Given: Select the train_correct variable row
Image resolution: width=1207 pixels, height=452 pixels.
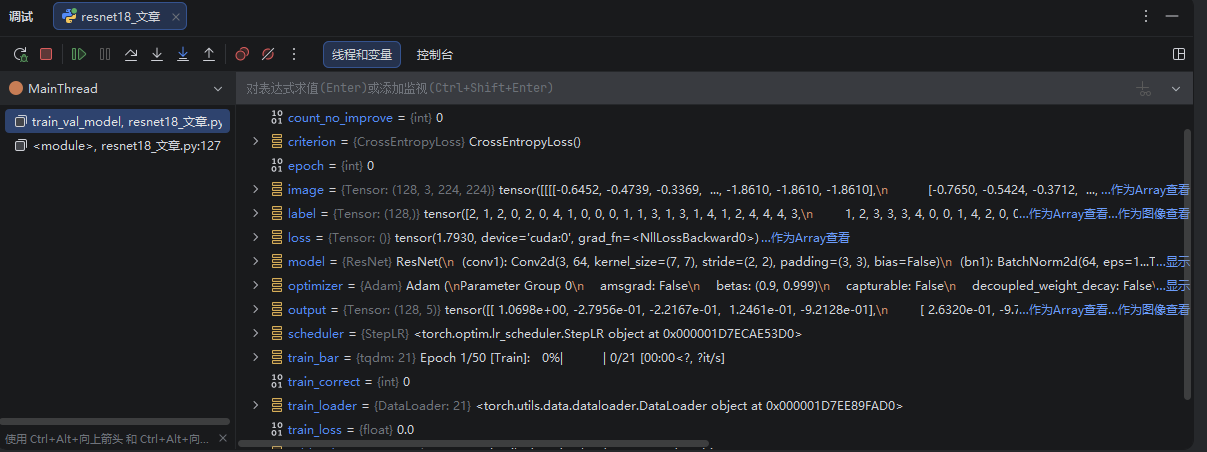Looking at the screenshot, I should click(x=710, y=381).
